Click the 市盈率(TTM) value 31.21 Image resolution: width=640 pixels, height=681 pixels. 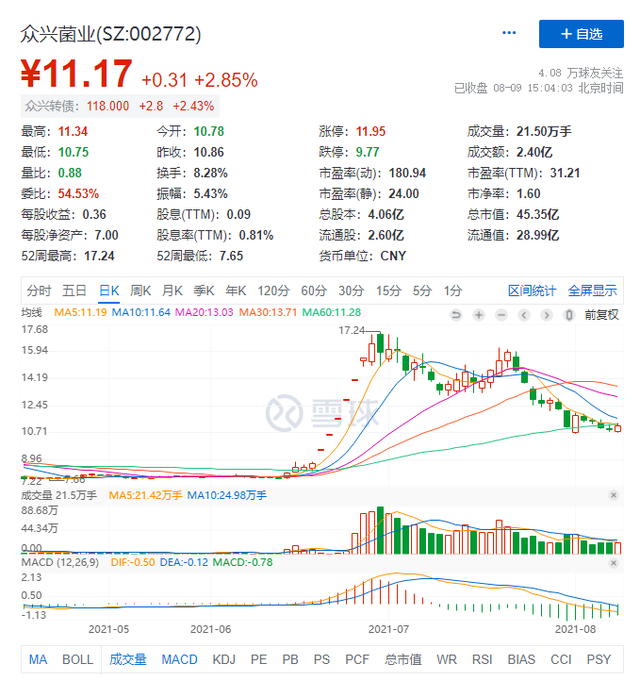565,173
